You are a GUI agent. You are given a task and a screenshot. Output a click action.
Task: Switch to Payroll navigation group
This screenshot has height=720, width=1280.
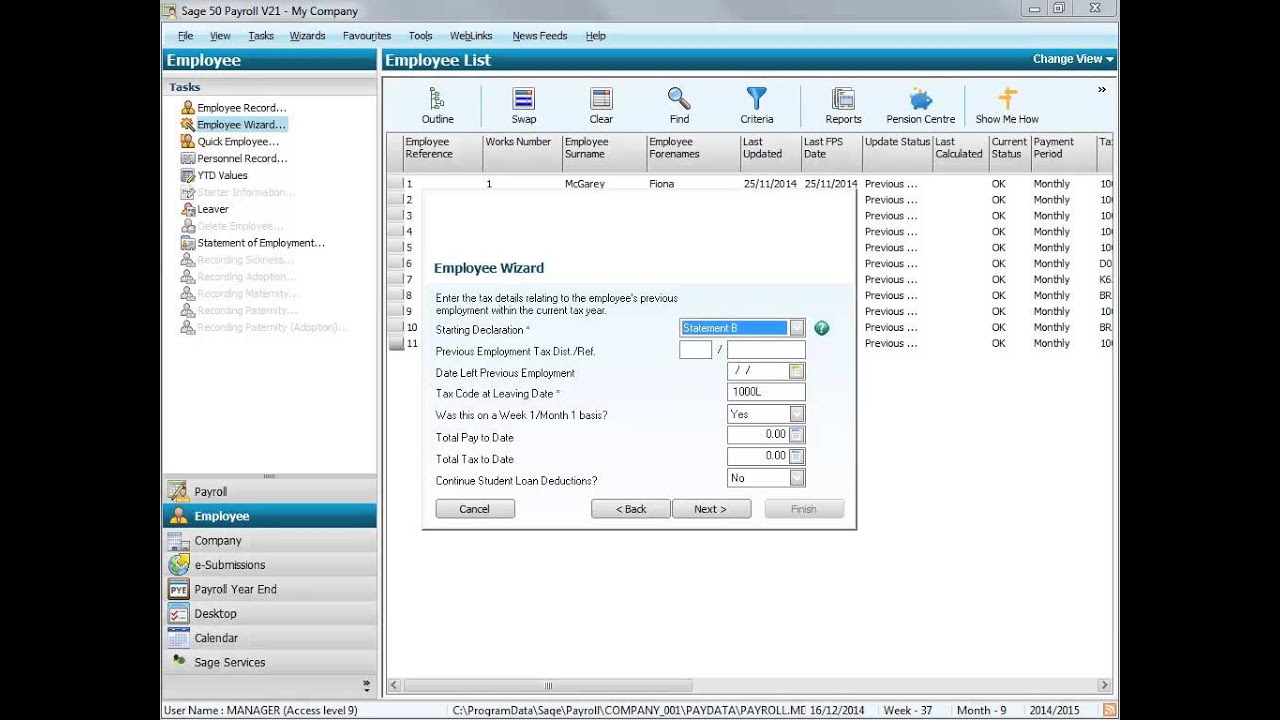pyautogui.click(x=270, y=492)
